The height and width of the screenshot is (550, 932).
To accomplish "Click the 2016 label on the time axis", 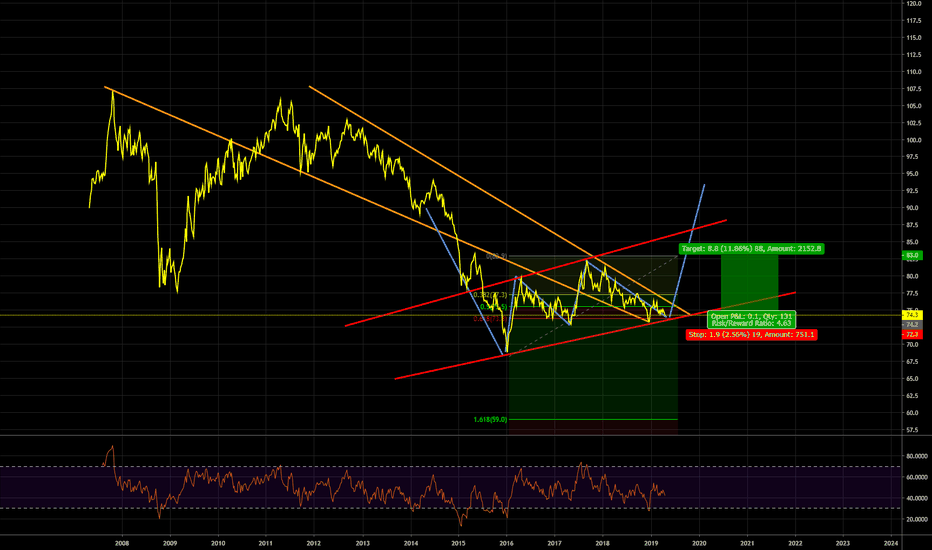I will [x=506, y=543].
